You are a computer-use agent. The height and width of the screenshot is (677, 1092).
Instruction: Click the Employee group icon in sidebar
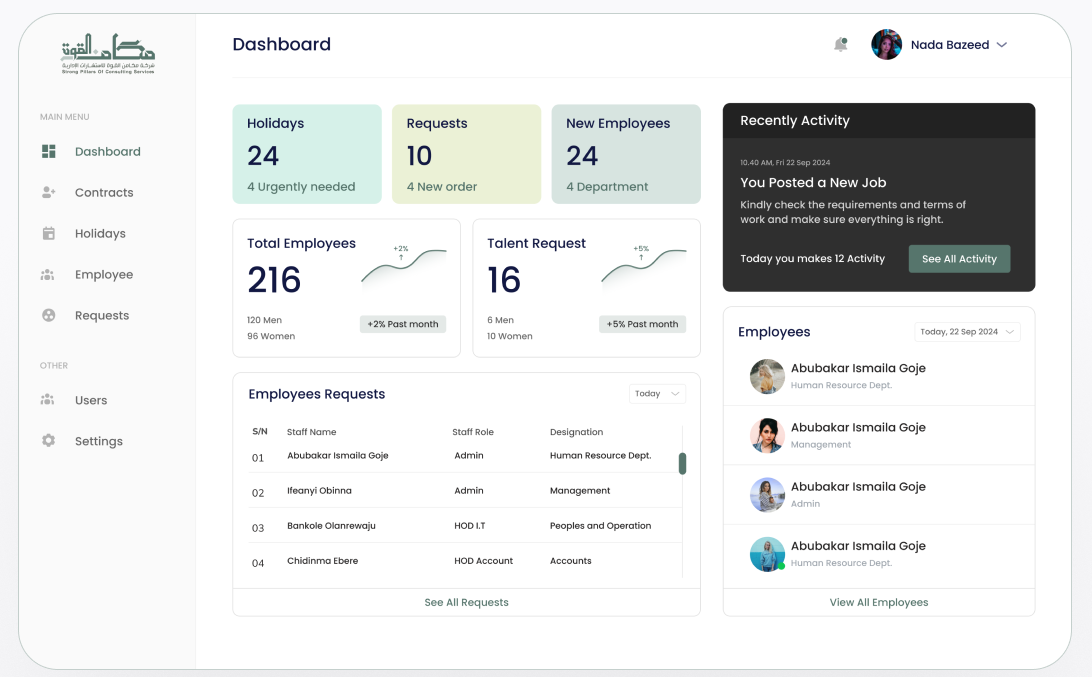click(x=48, y=275)
